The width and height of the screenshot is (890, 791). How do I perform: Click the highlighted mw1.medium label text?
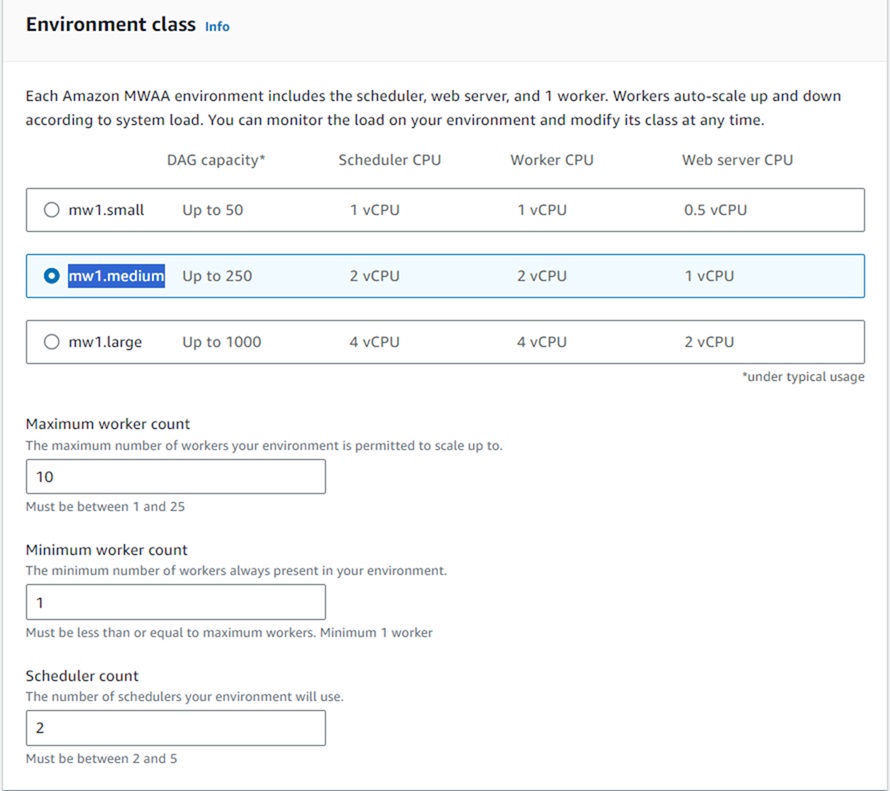pyautogui.click(x=116, y=276)
